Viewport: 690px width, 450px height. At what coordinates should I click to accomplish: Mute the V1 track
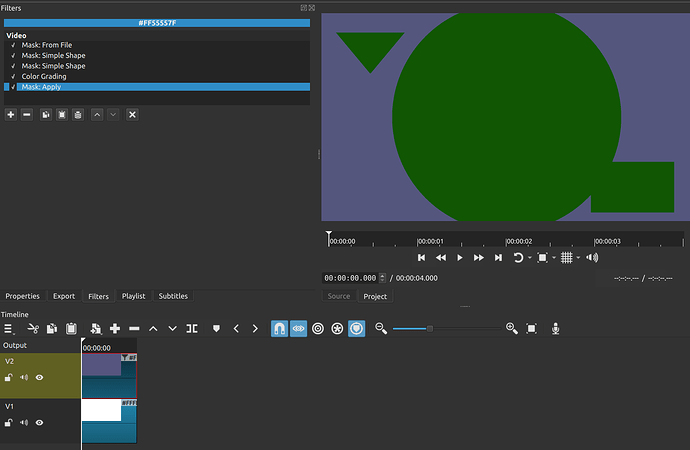[x=24, y=423]
